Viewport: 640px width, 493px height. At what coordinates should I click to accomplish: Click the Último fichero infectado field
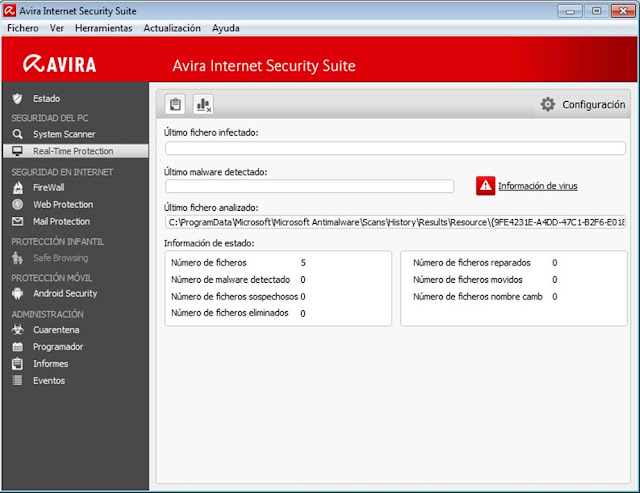pos(395,148)
